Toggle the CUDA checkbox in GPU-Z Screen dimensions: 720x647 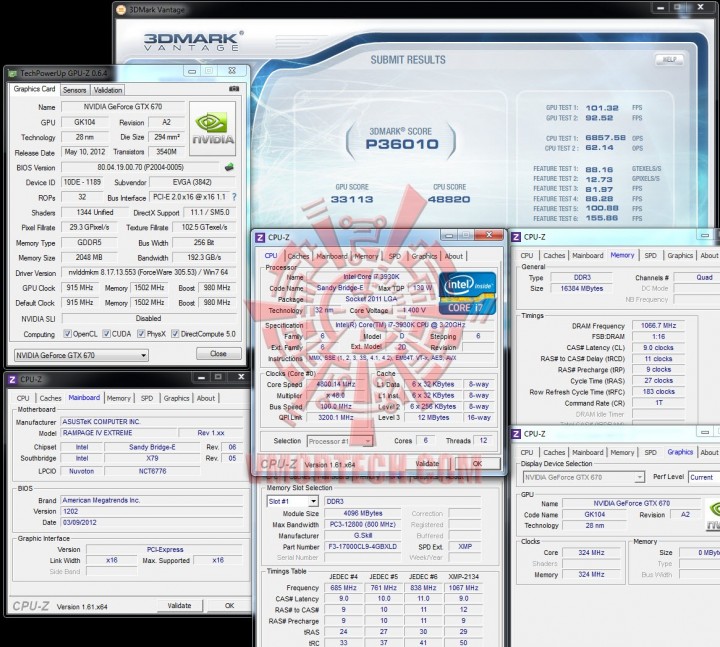point(107,334)
